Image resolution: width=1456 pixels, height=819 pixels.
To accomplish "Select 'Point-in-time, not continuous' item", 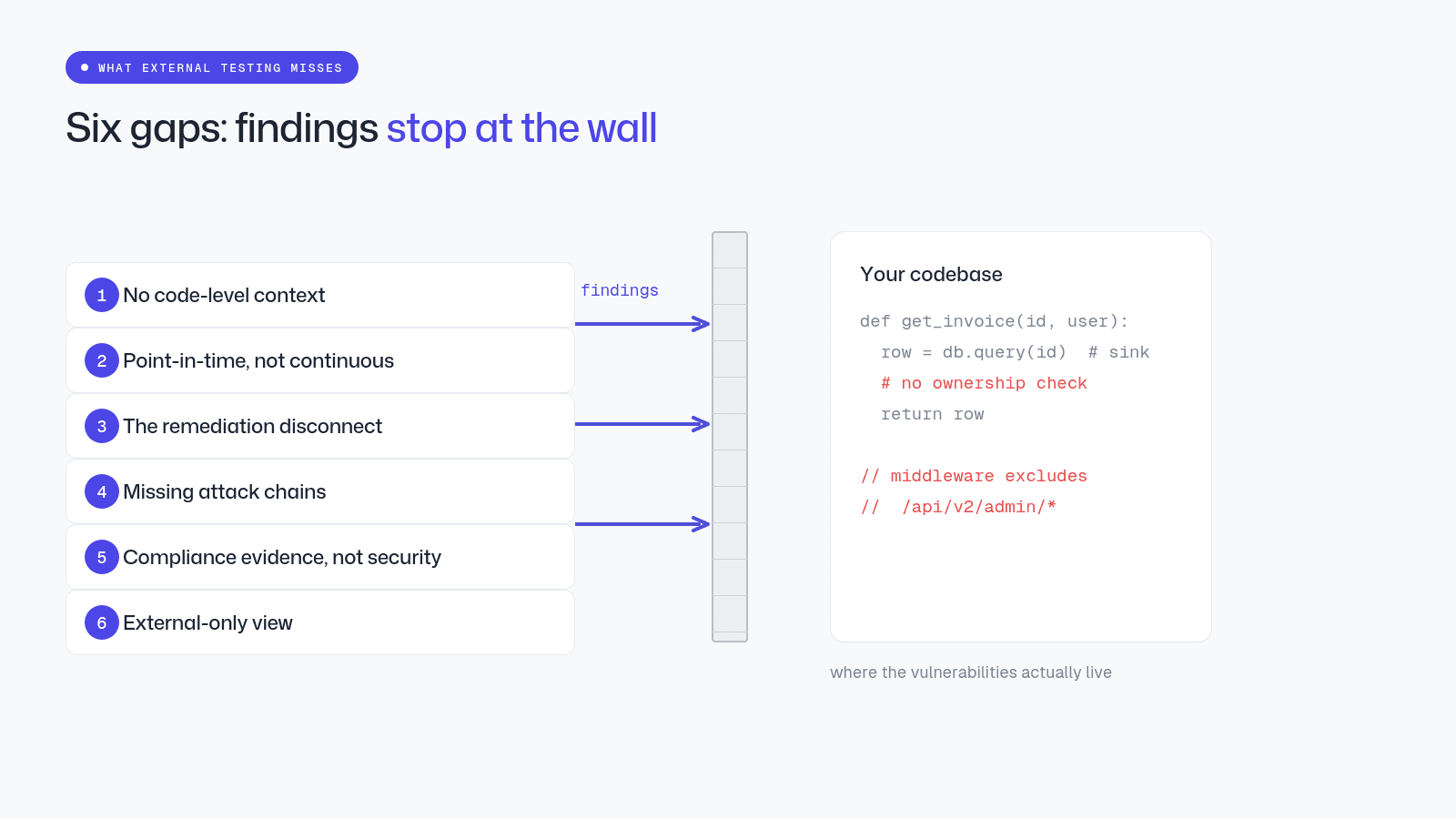I will coord(320,360).
